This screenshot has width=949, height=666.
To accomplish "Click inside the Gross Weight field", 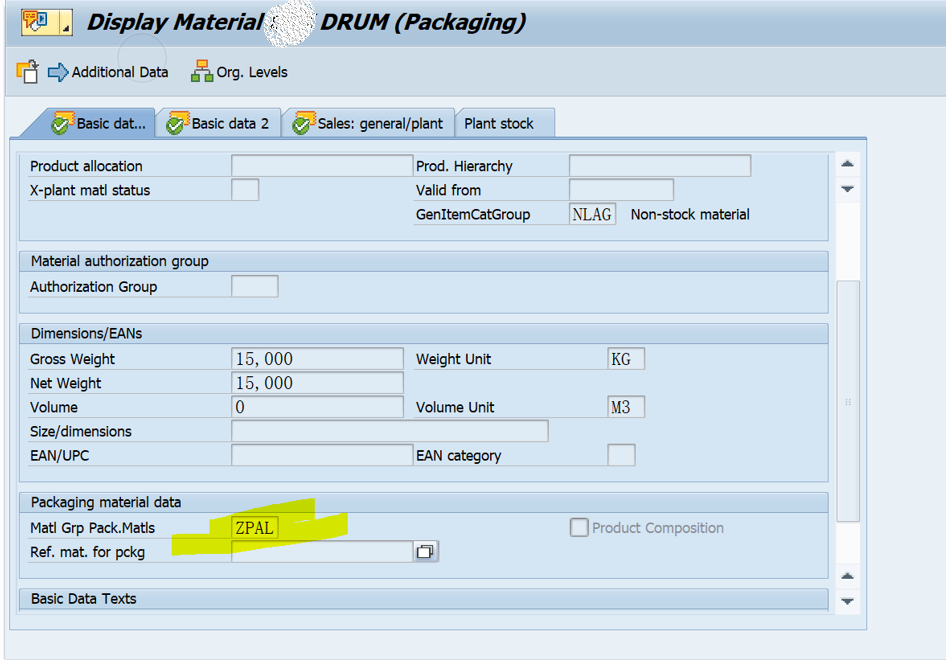I will (x=316, y=358).
